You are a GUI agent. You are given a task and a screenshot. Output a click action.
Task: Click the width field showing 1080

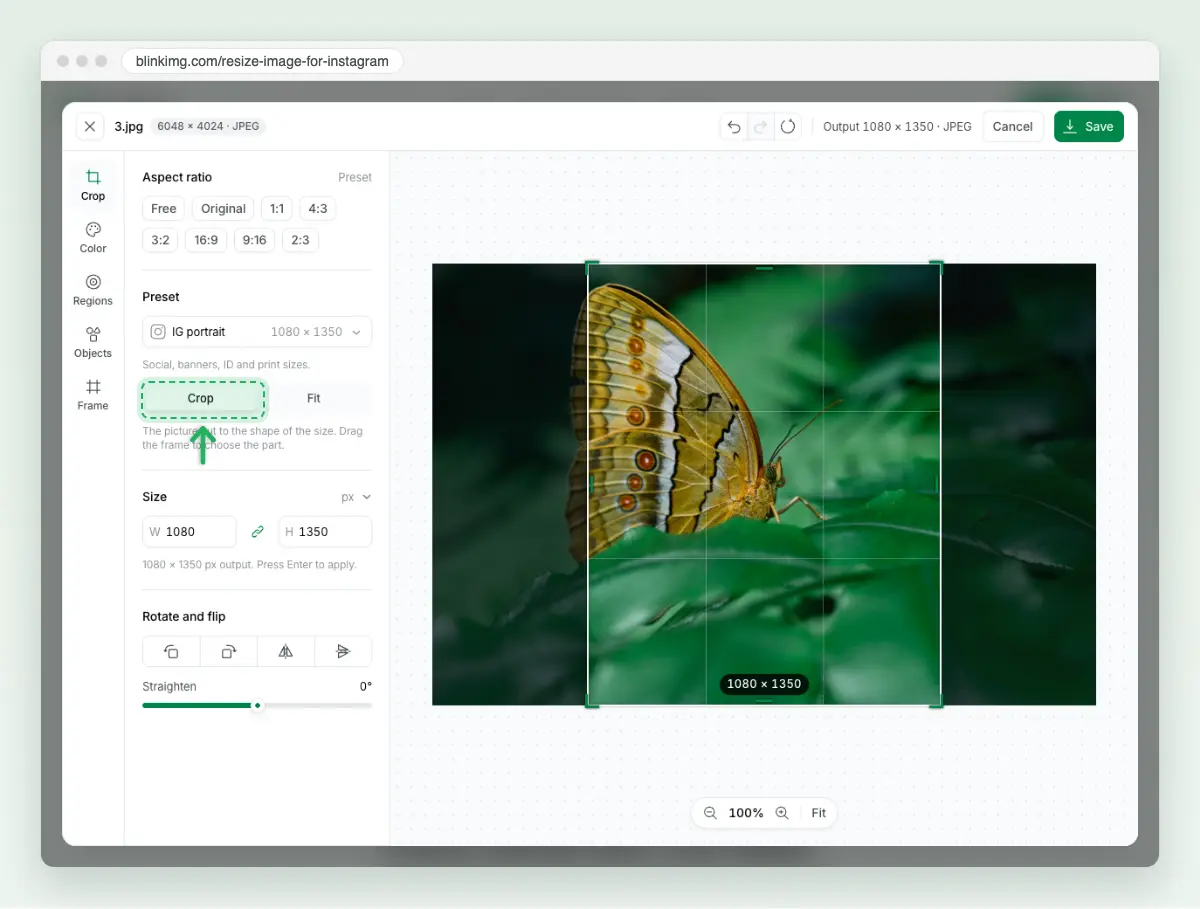(190, 532)
